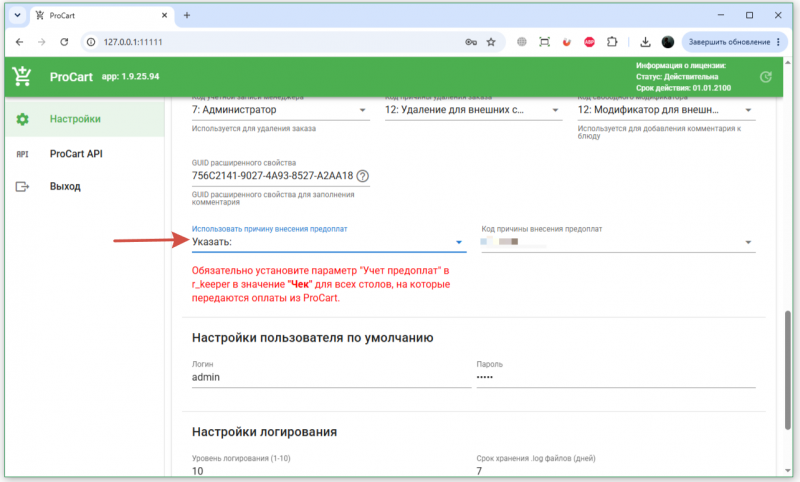Image resolution: width=800 pixels, height=482 pixels.
Task: Reload the page with refresh button
Action: pyautogui.click(x=64, y=42)
